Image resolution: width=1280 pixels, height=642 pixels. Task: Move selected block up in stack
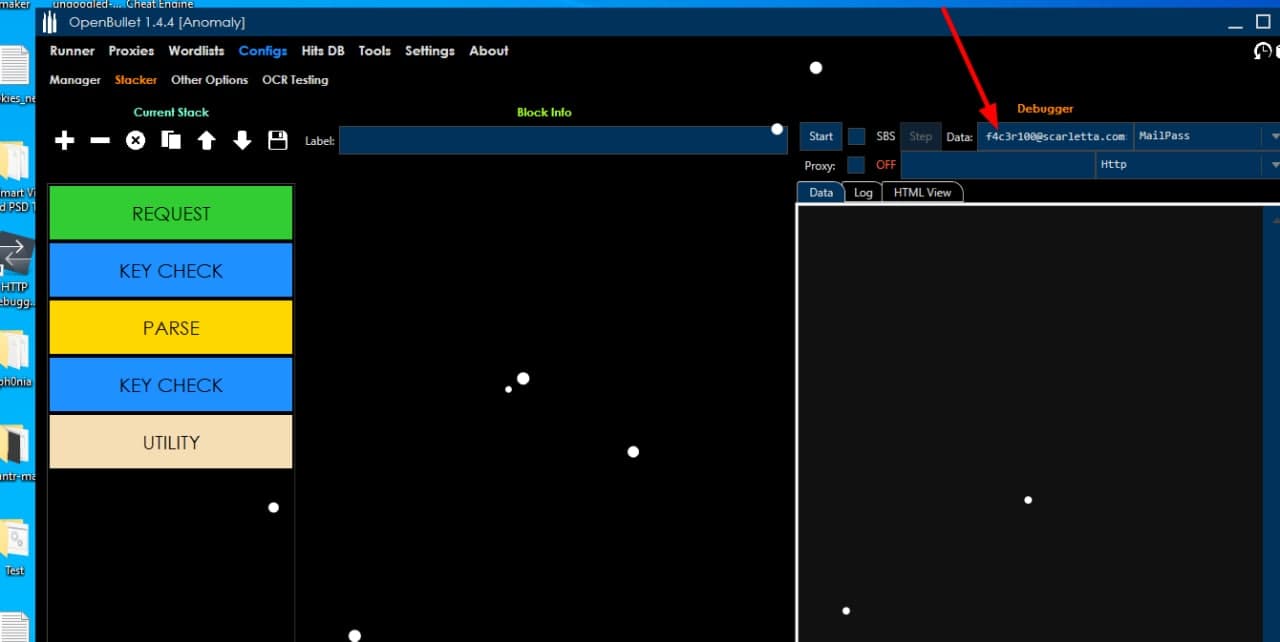tap(206, 141)
